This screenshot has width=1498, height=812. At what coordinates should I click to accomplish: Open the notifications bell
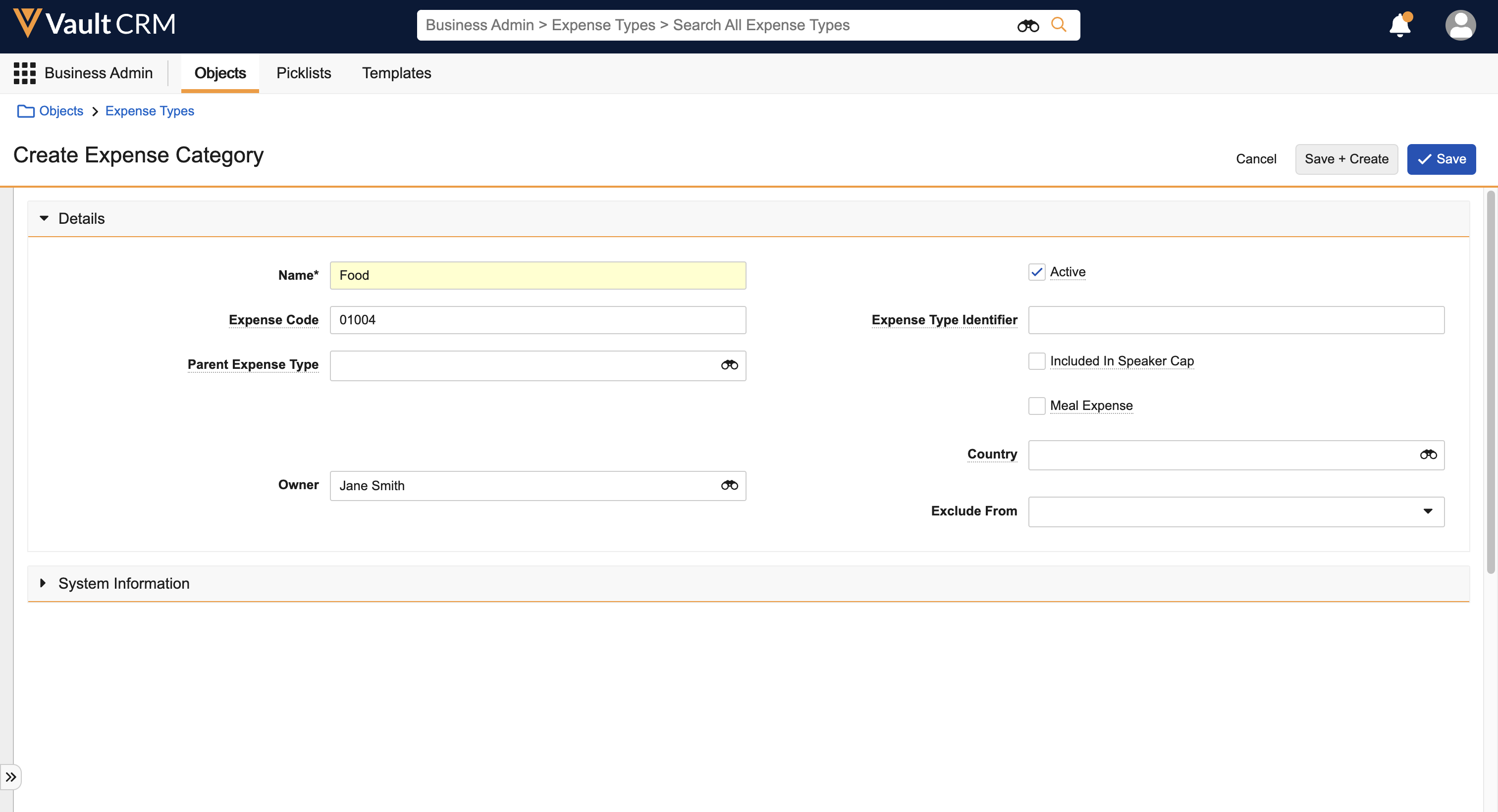click(x=1400, y=26)
